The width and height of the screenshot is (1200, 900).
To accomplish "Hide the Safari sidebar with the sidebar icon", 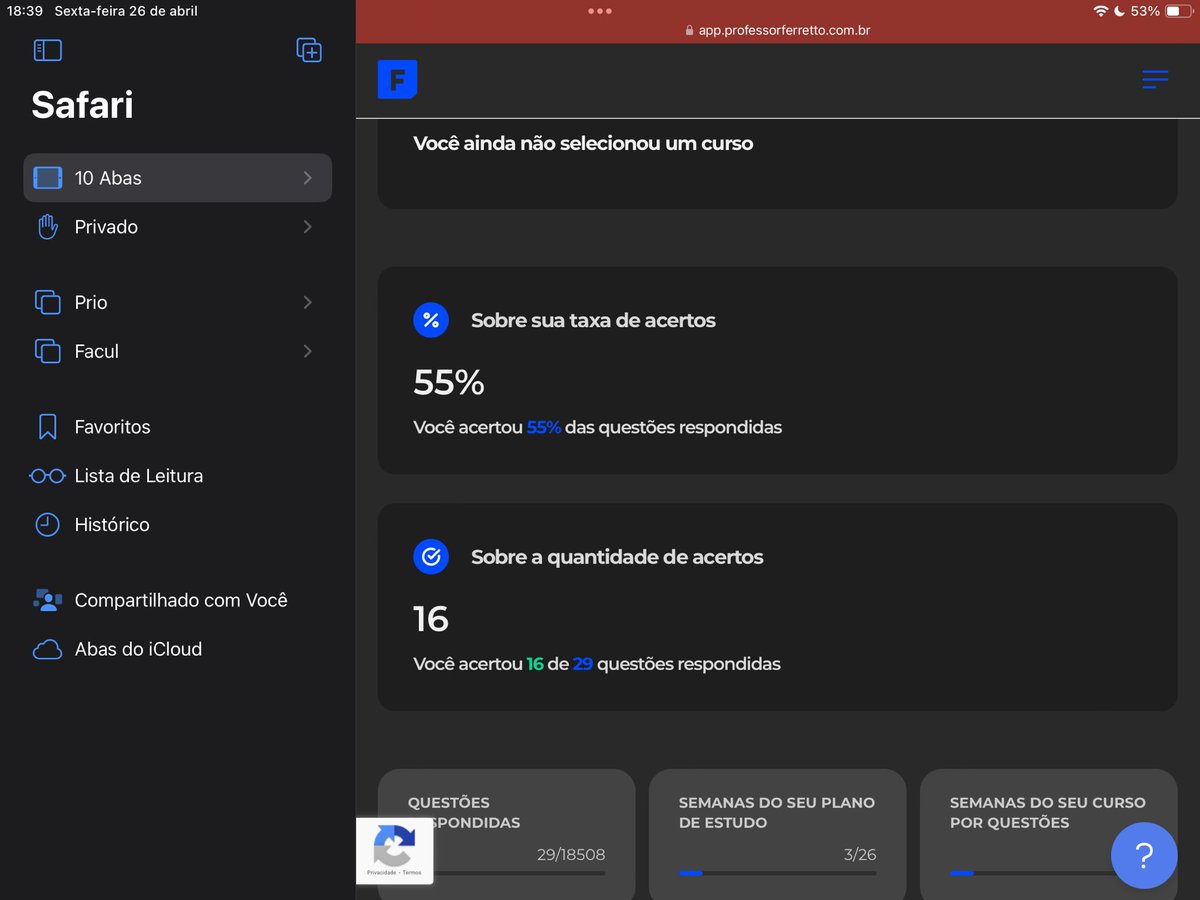I will click(x=47, y=50).
